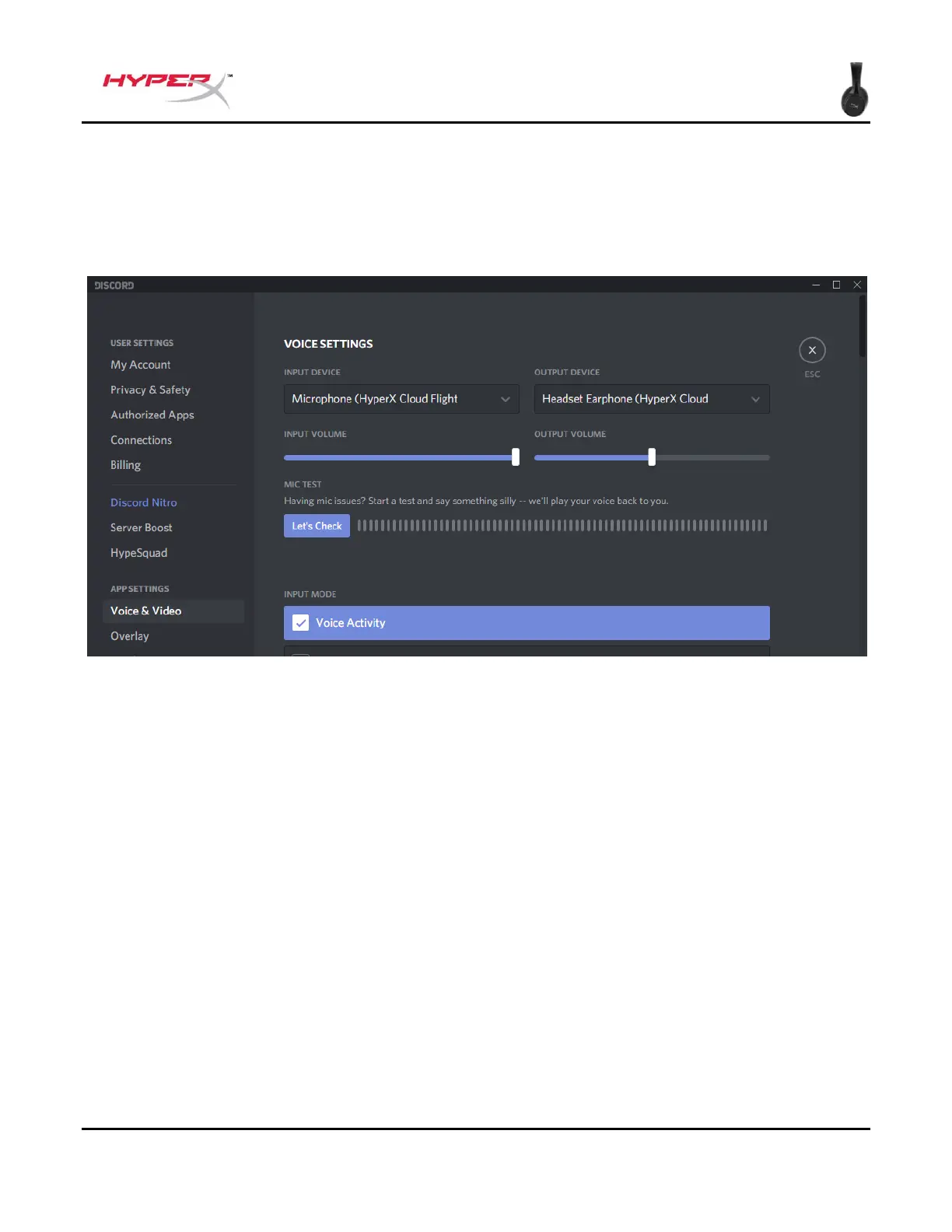Open Billing settings
Viewport: 952px width, 1232px height.
pos(126,465)
